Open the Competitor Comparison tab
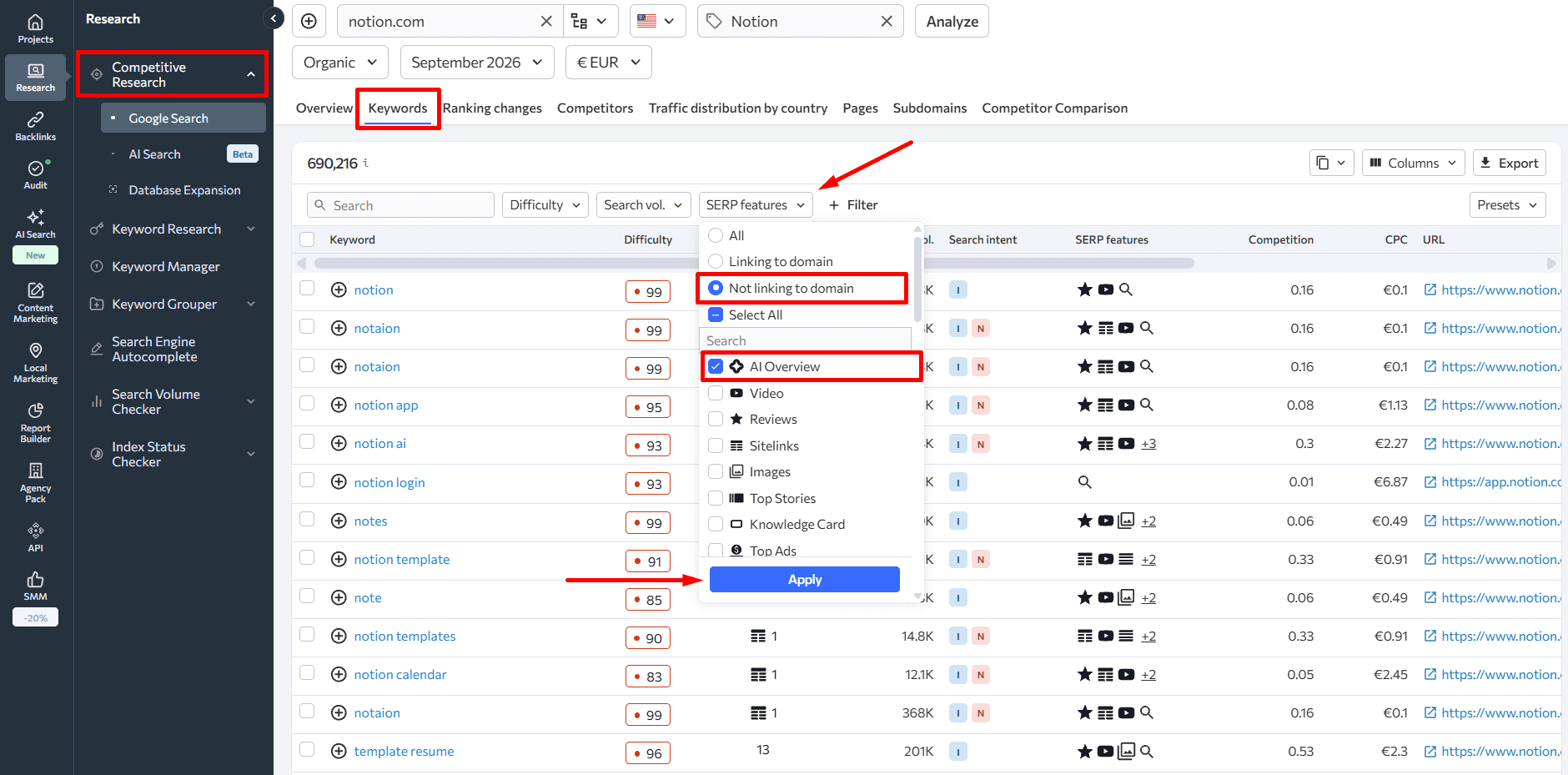Image resolution: width=1568 pixels, height=775 pixels. 1054,108
